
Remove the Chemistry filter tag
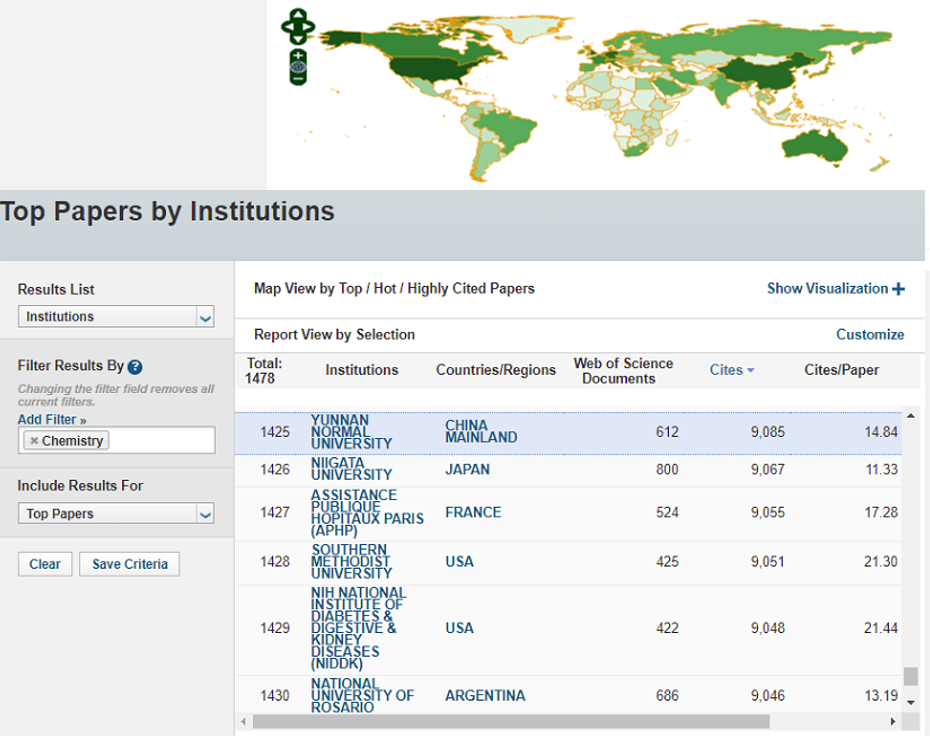point(34,441)
